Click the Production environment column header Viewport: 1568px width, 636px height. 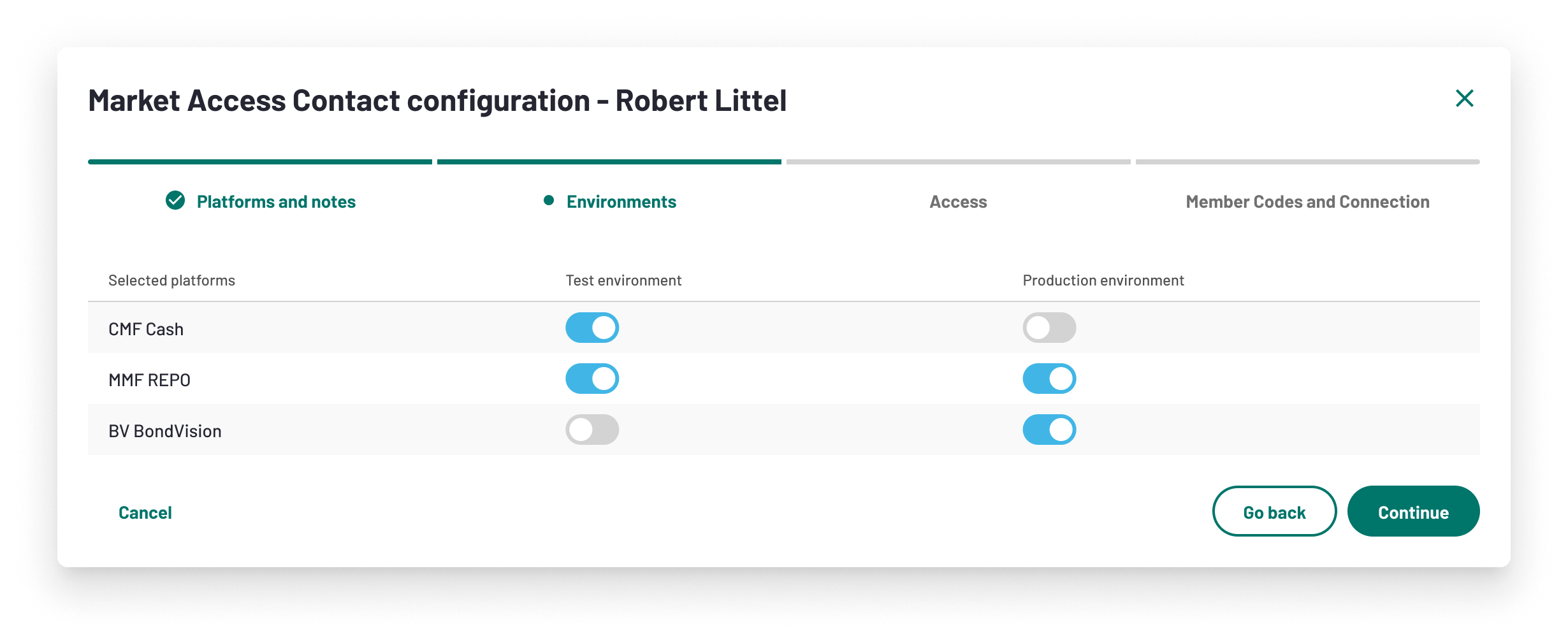pos(1103,280)
